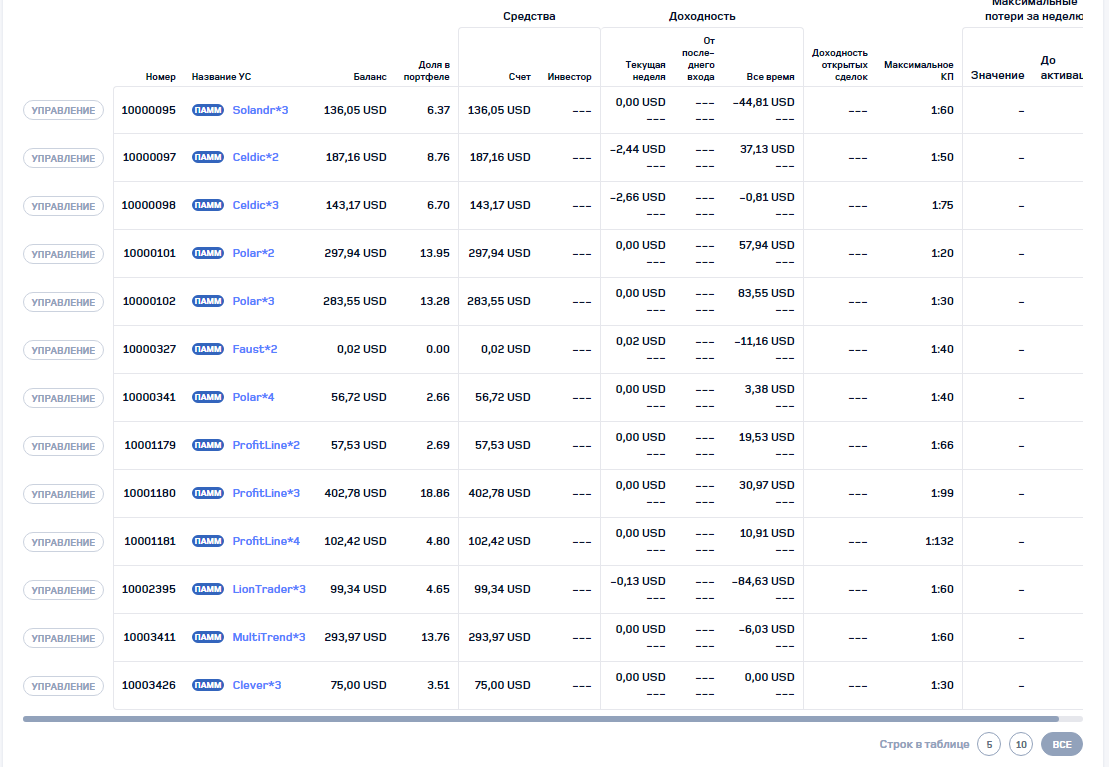Click the horizontal table scrollbar
Screen dimensions: 1109x767
pos(540,718)
